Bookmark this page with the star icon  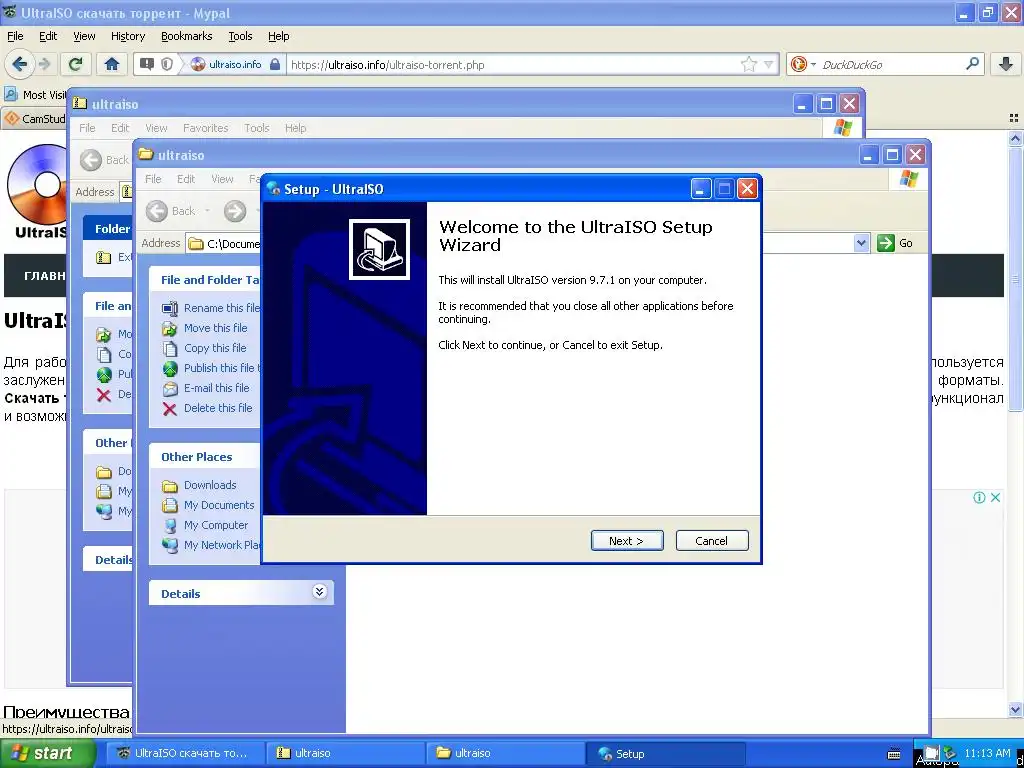tap(748, 64)
